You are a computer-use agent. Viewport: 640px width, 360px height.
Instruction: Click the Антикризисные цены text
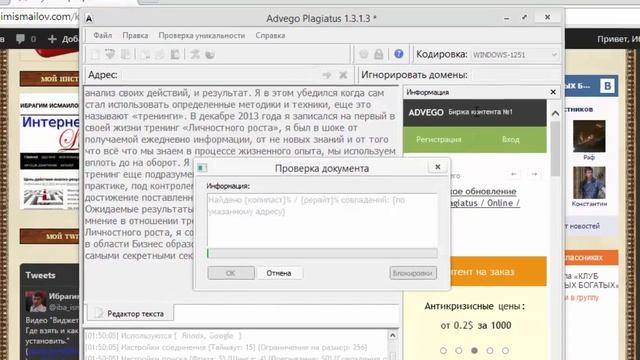point(475,306)
